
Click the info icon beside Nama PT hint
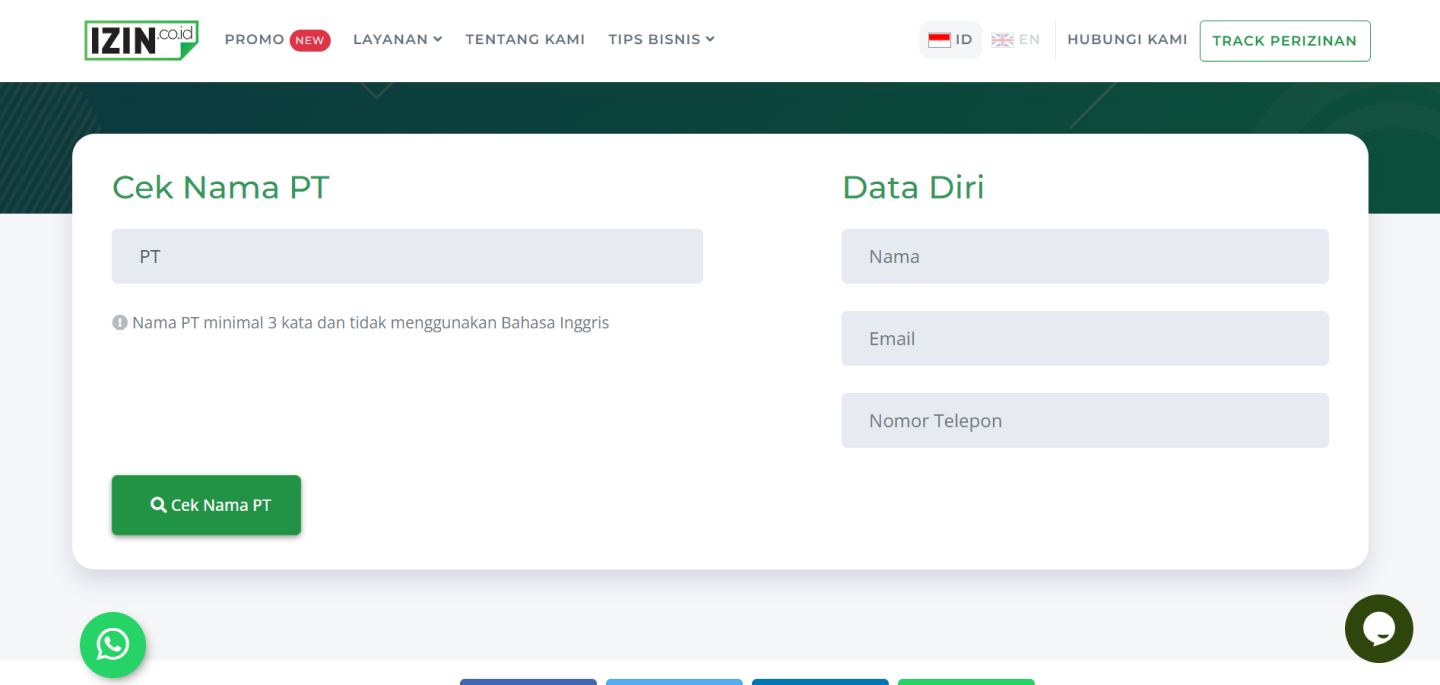[120, 323]
